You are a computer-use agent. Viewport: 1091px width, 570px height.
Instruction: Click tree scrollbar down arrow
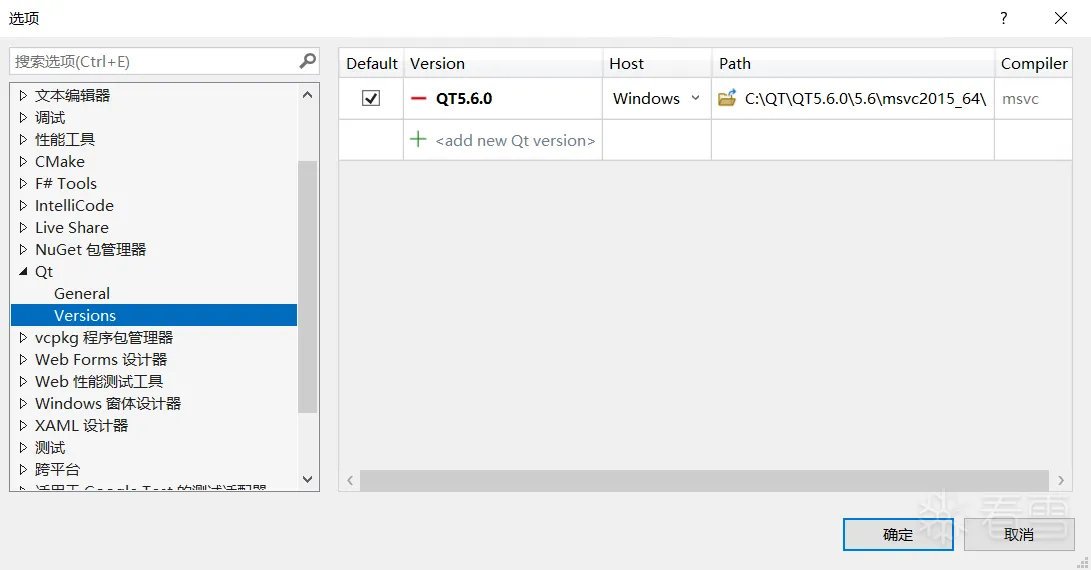[x=308, y=480]
